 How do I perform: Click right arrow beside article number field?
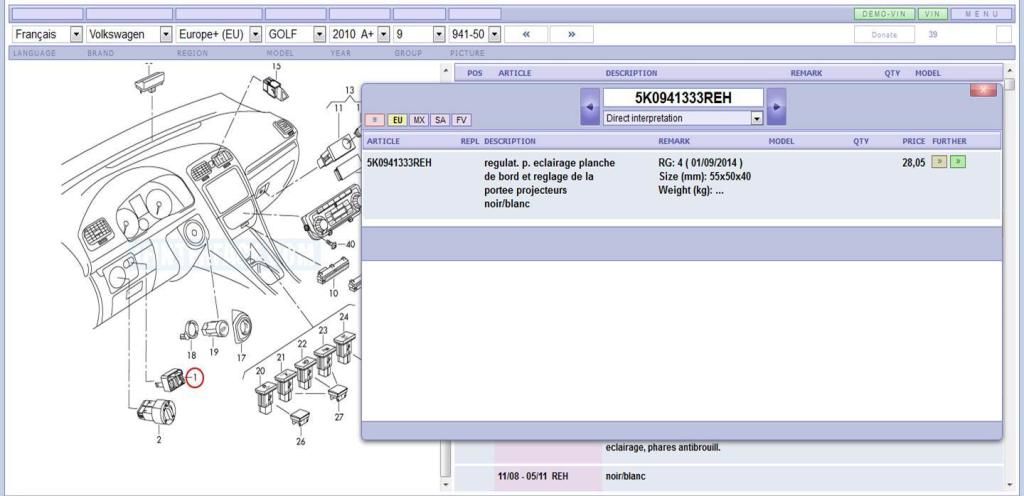776,106
